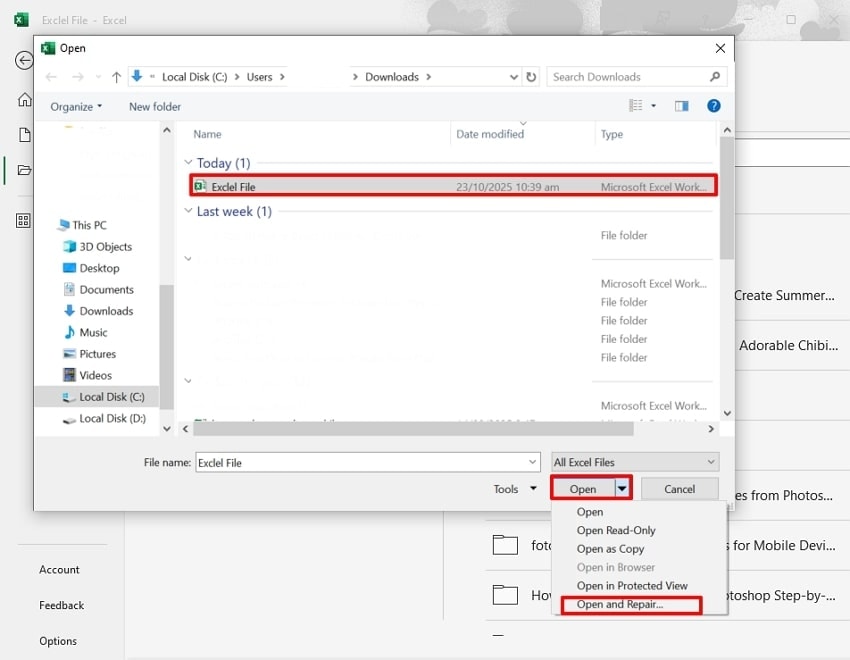Click the refresh icon beside the address bar

(x=530, y=76)
